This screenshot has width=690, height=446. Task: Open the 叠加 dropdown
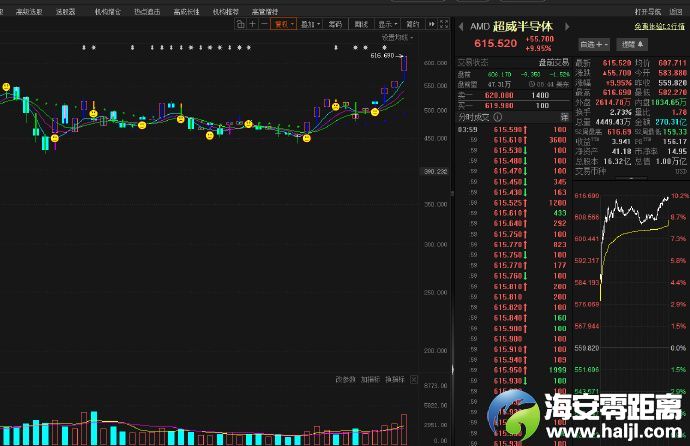[310, 24]
